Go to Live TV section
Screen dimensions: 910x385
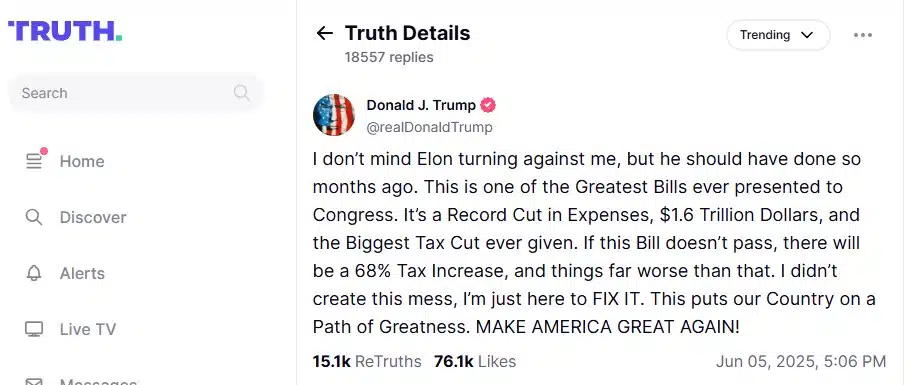tap(88, 329)
